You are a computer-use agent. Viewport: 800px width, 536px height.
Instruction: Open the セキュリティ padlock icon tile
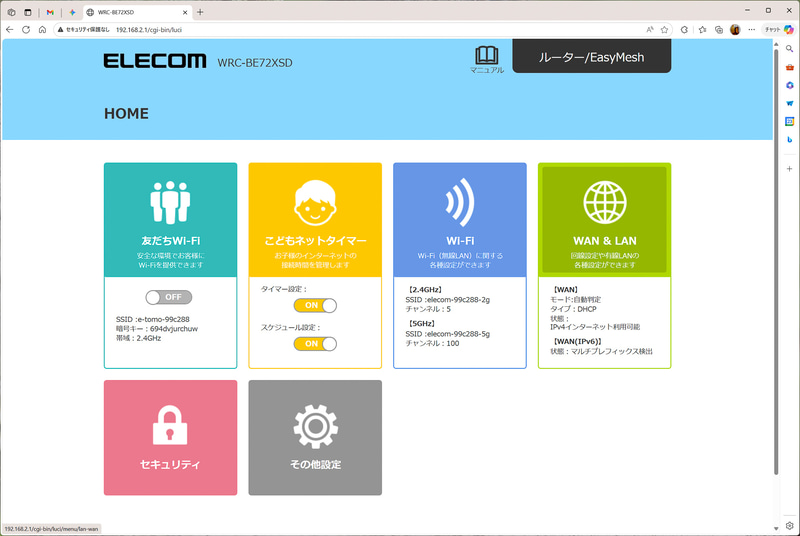coord(170,425)
